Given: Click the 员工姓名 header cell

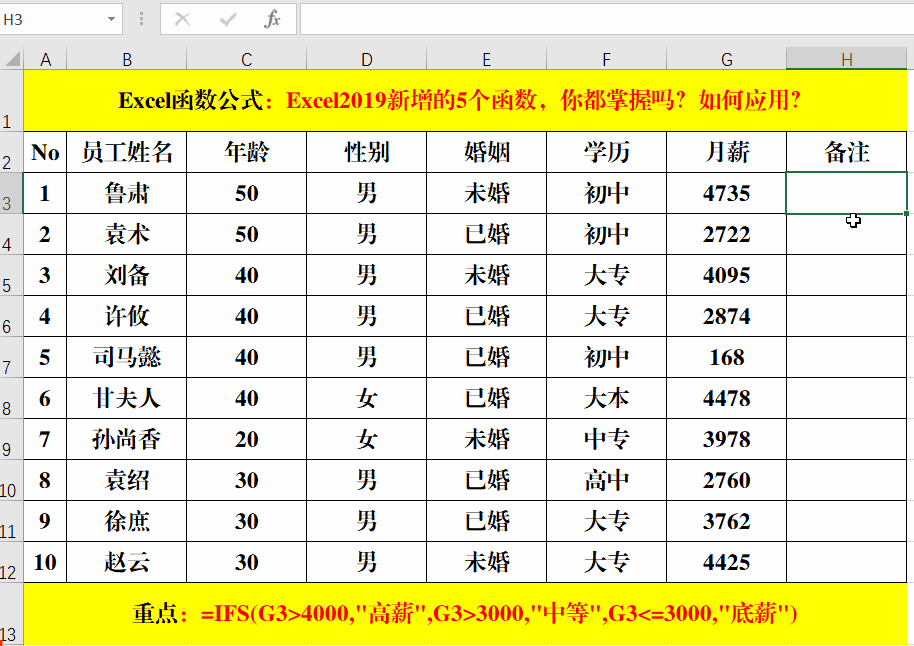Looking at the screenshot, I should (126, 152).
